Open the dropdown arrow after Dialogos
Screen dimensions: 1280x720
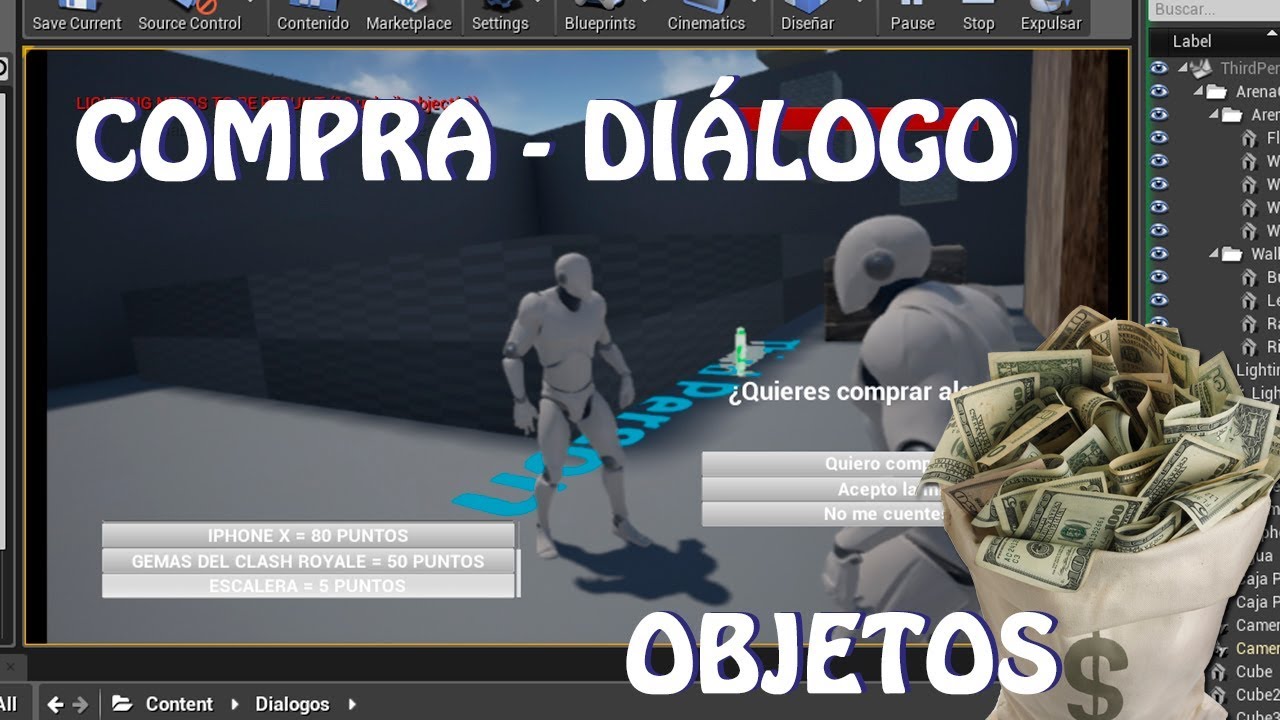[x=352, y=704]
